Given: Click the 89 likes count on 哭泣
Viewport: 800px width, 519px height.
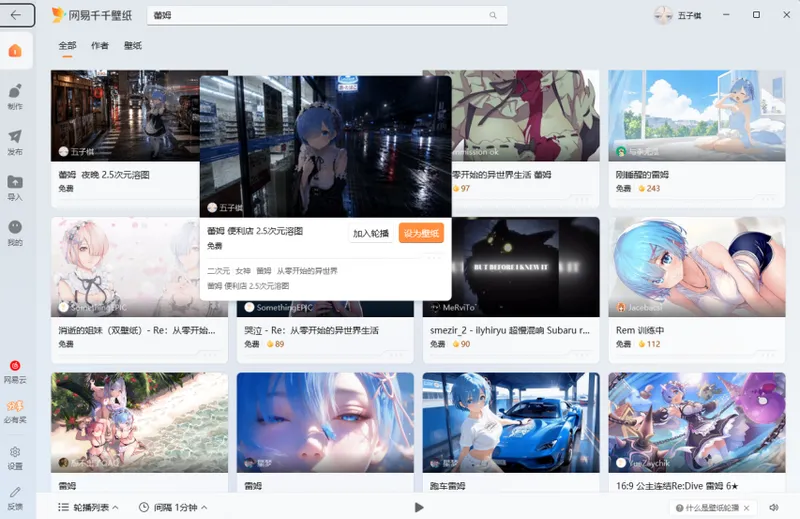Looking at the screenshot, I should (276, 344).
